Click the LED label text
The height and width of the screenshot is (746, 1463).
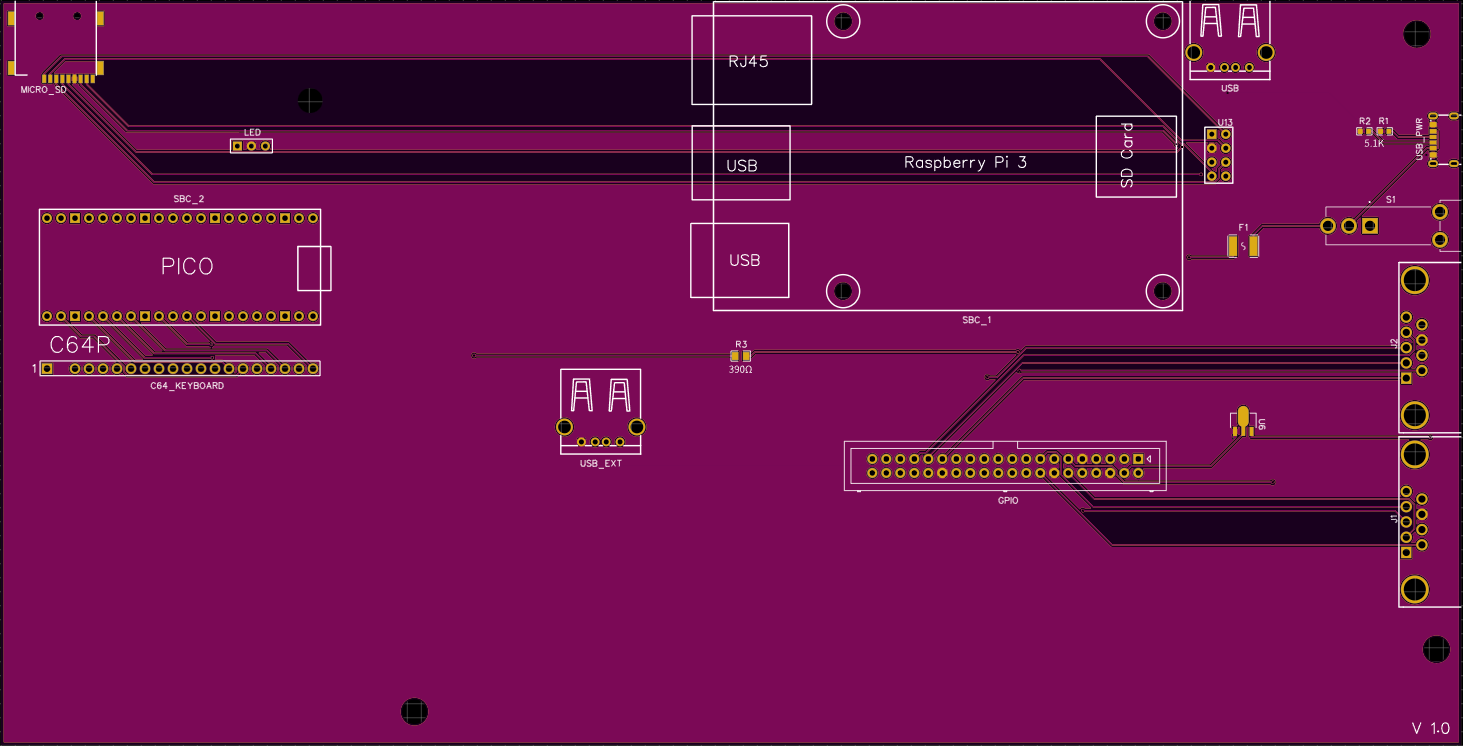click(252, 133)
